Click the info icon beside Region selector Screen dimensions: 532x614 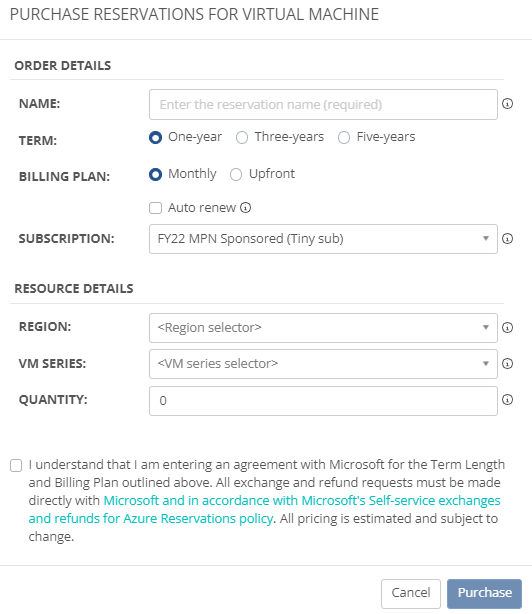(x=507, y=327)
